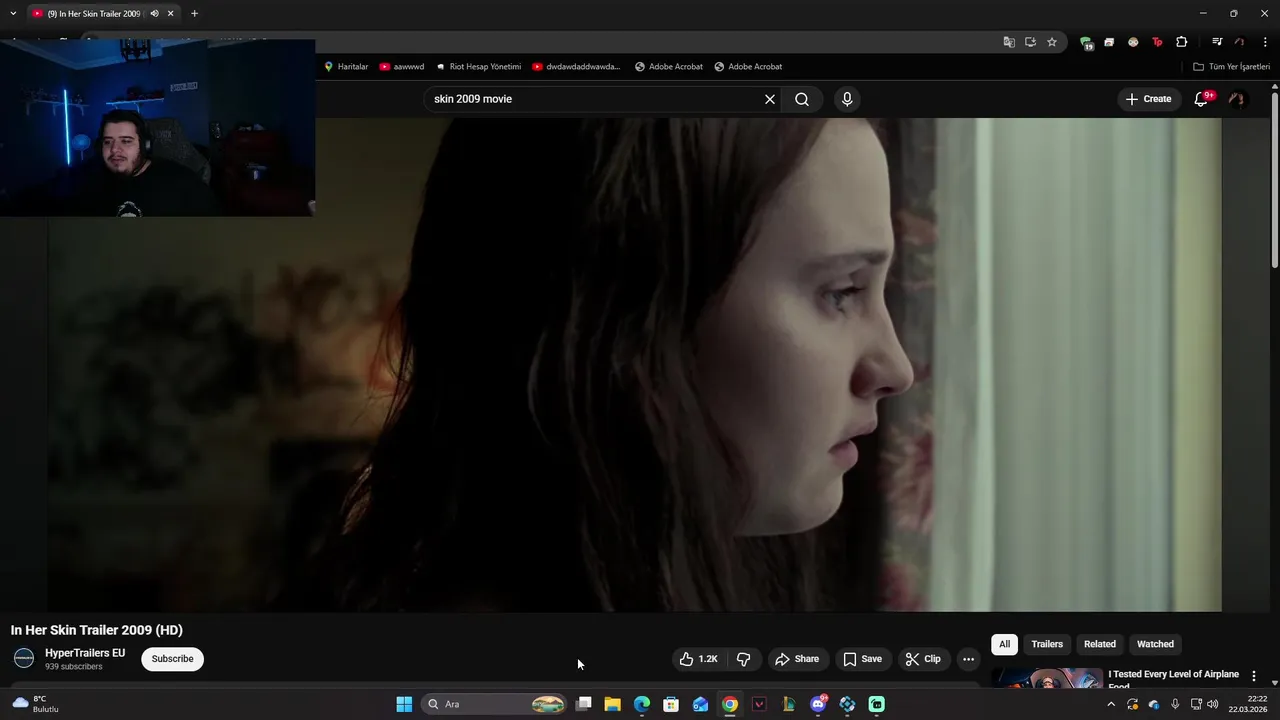The width and height of the screenshot is (1280, 720).
Task: Open options for airplane food video
Action: pos(1254,677)
